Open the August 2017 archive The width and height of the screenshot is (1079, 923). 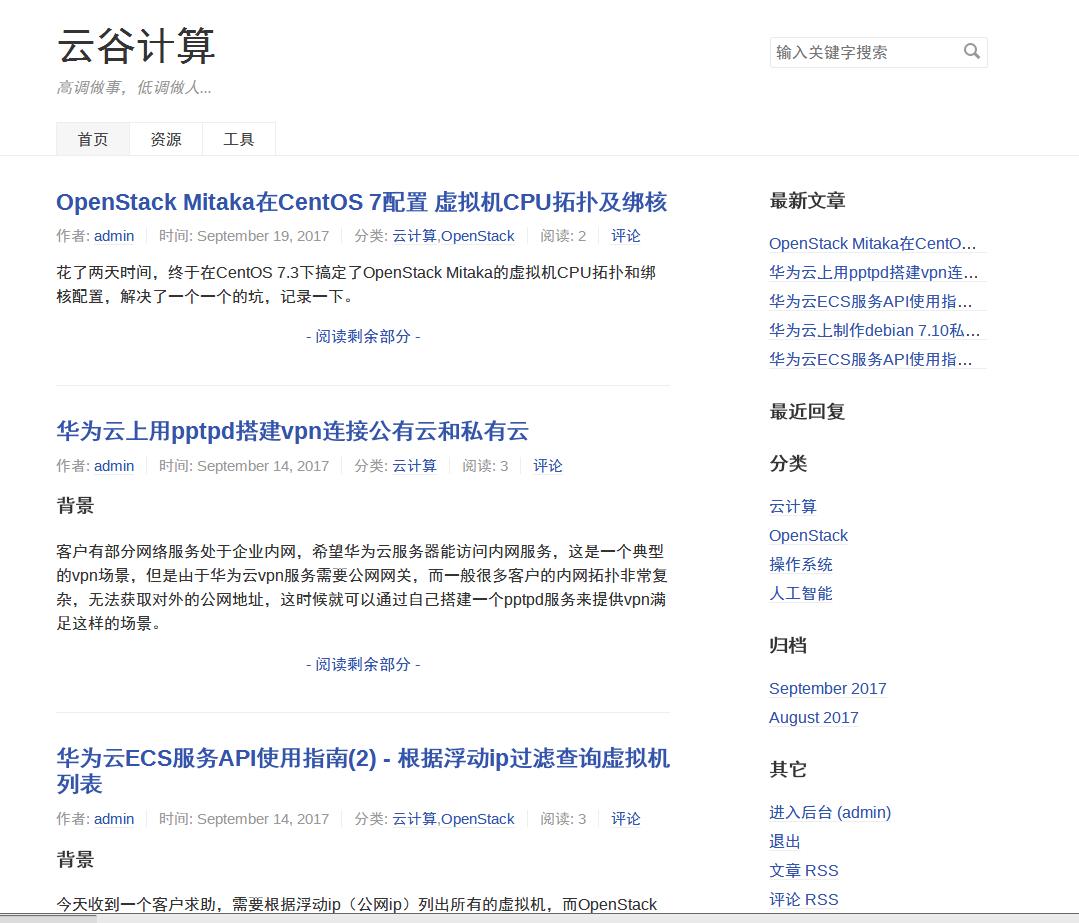coord(813,717)
